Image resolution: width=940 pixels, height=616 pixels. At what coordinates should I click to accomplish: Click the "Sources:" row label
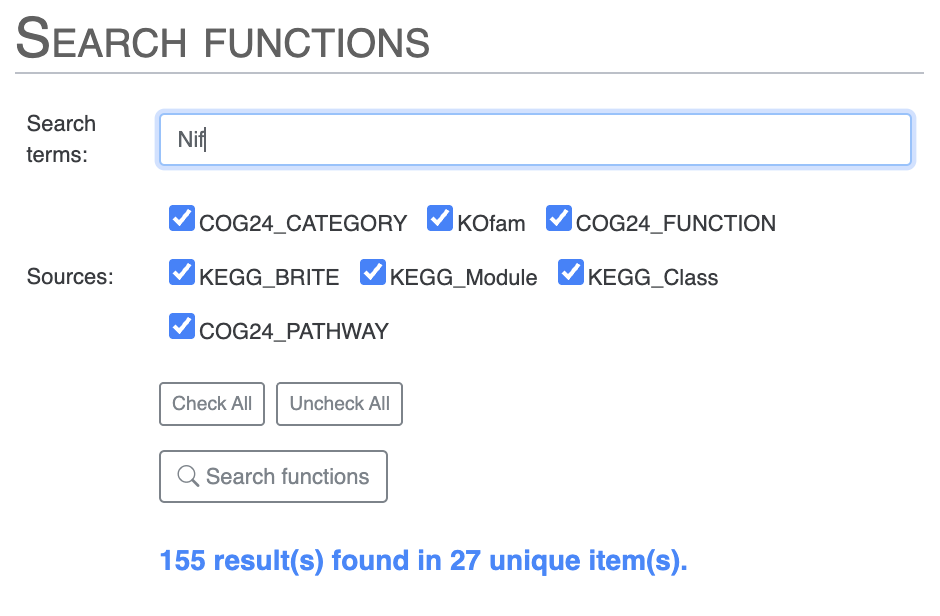[70, 277]
